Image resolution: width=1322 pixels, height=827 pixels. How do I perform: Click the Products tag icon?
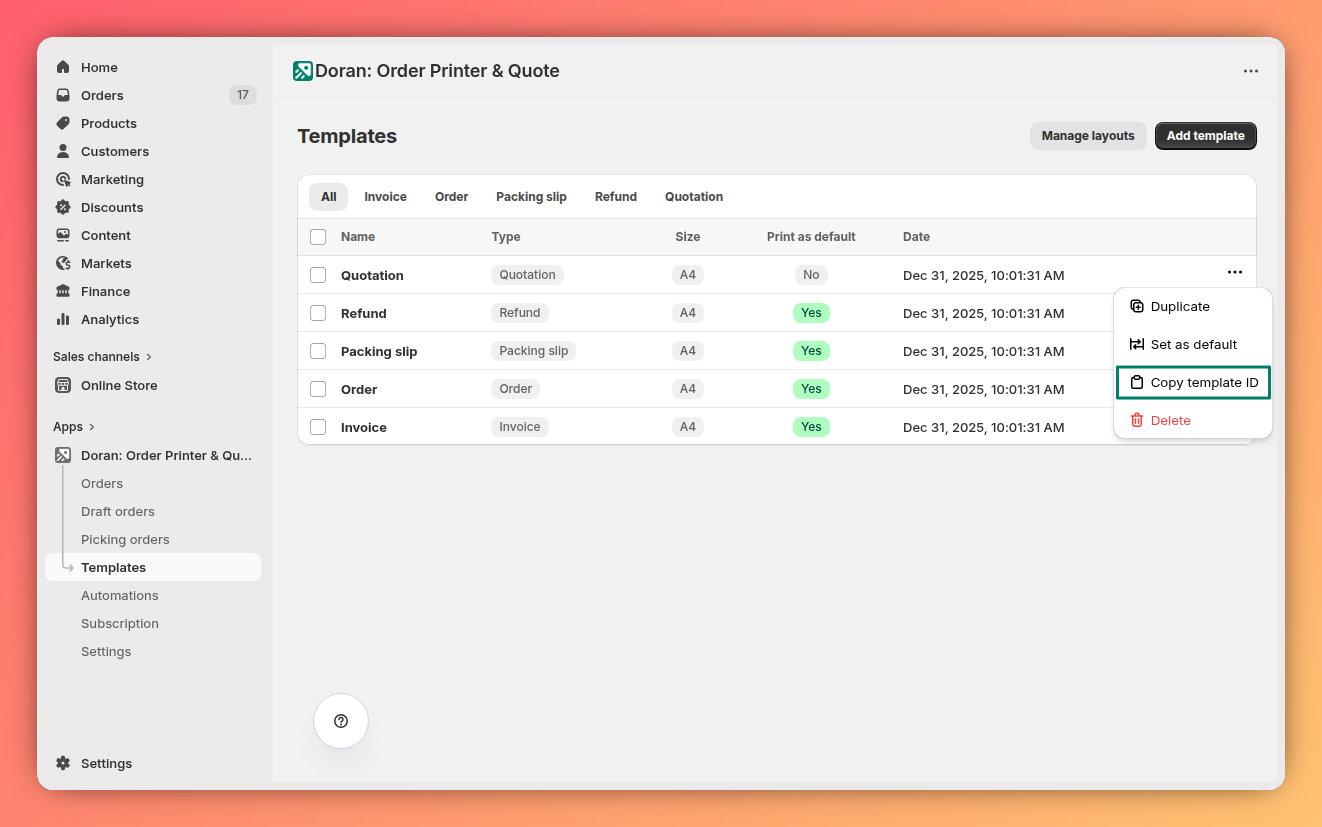click(x=63, y=123)
